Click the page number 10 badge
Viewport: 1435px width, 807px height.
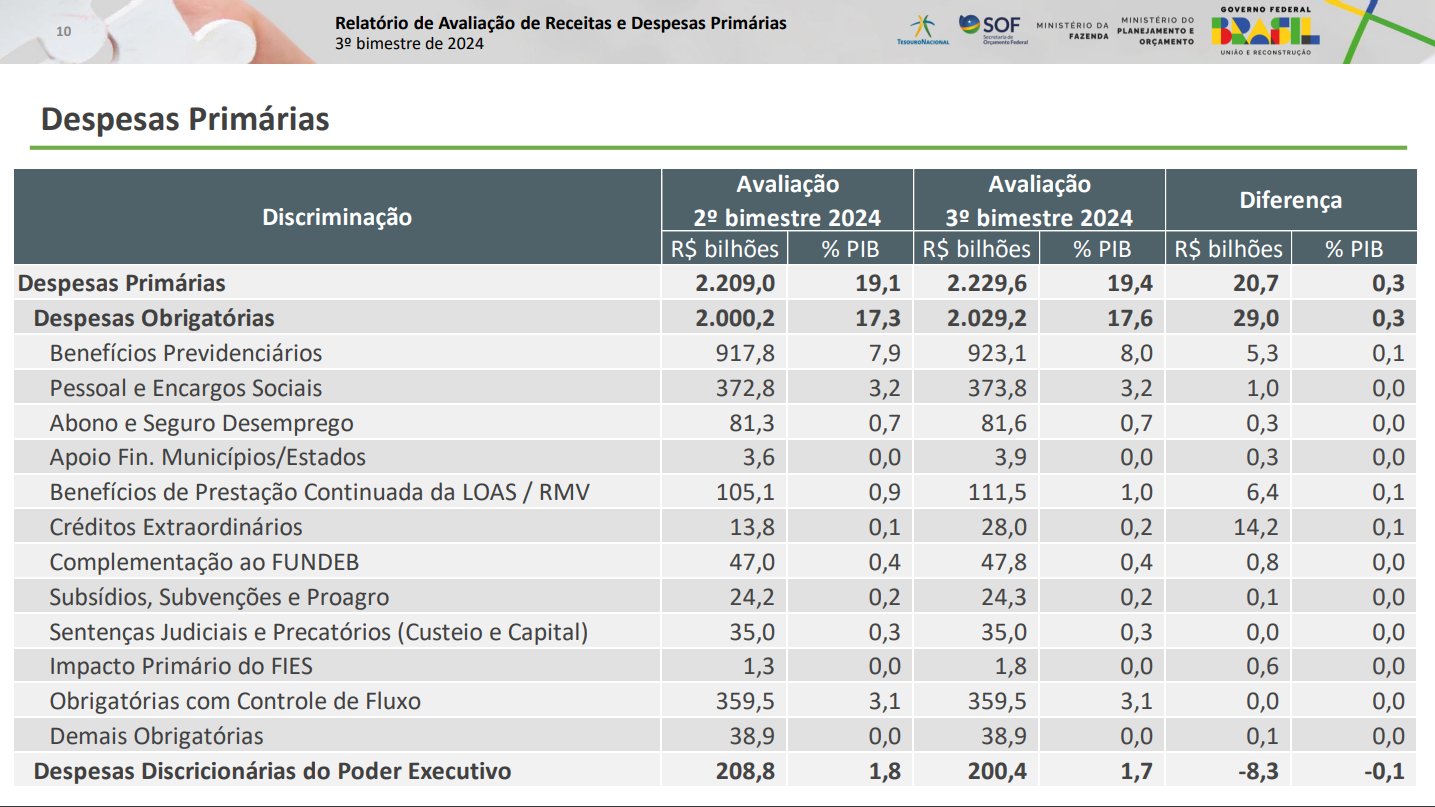tap(64, 31)
